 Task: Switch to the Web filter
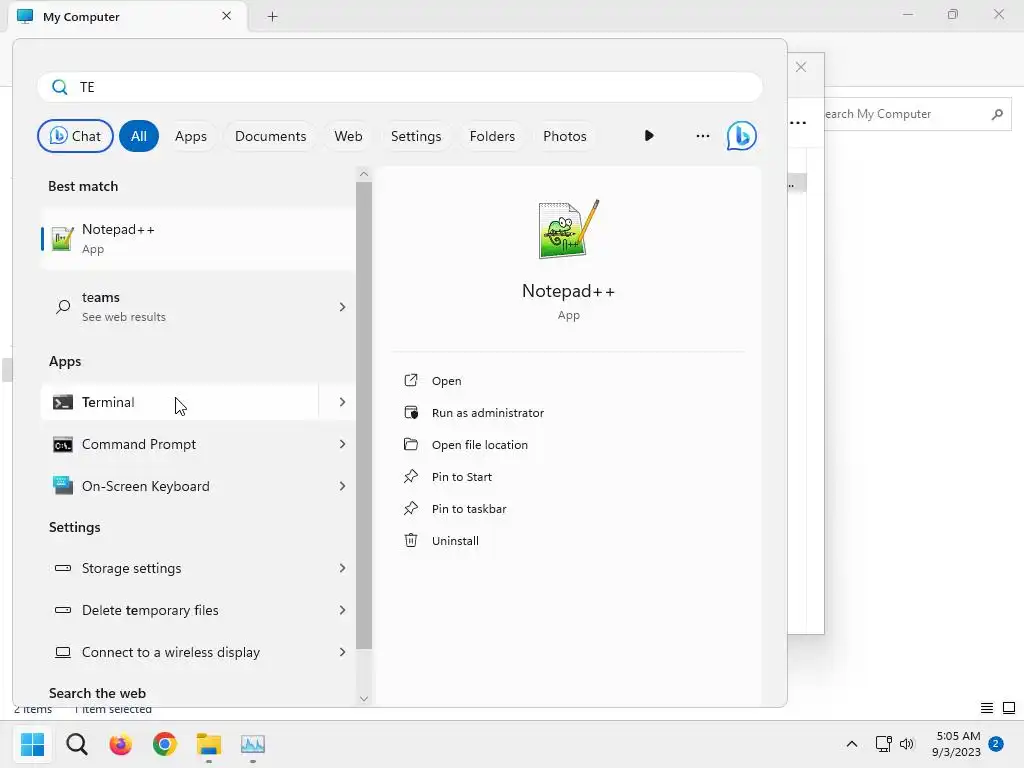[348, 136]
